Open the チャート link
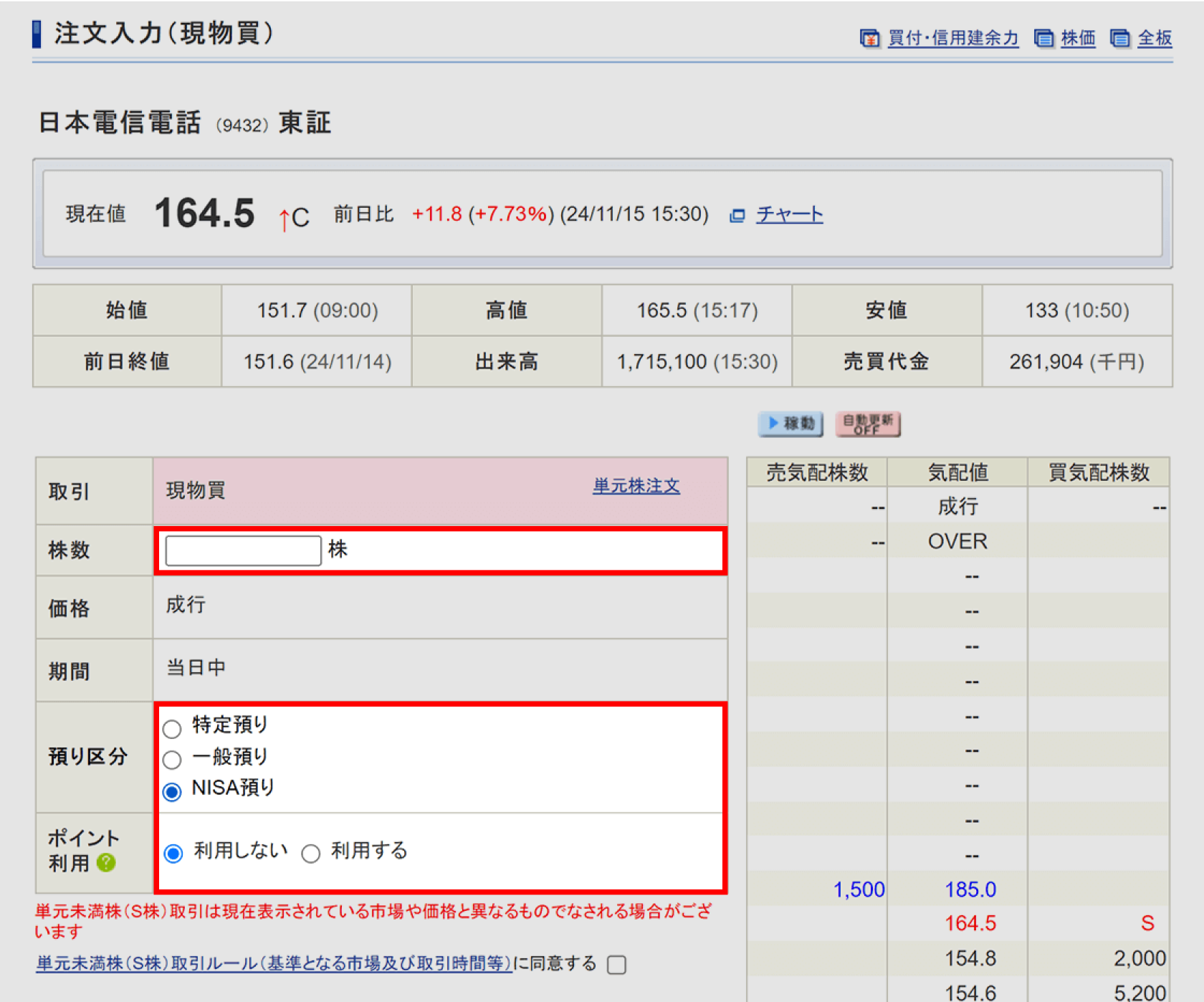Image resolution: width=1204 pixels, height=1002 pixels. coord(789,214)
